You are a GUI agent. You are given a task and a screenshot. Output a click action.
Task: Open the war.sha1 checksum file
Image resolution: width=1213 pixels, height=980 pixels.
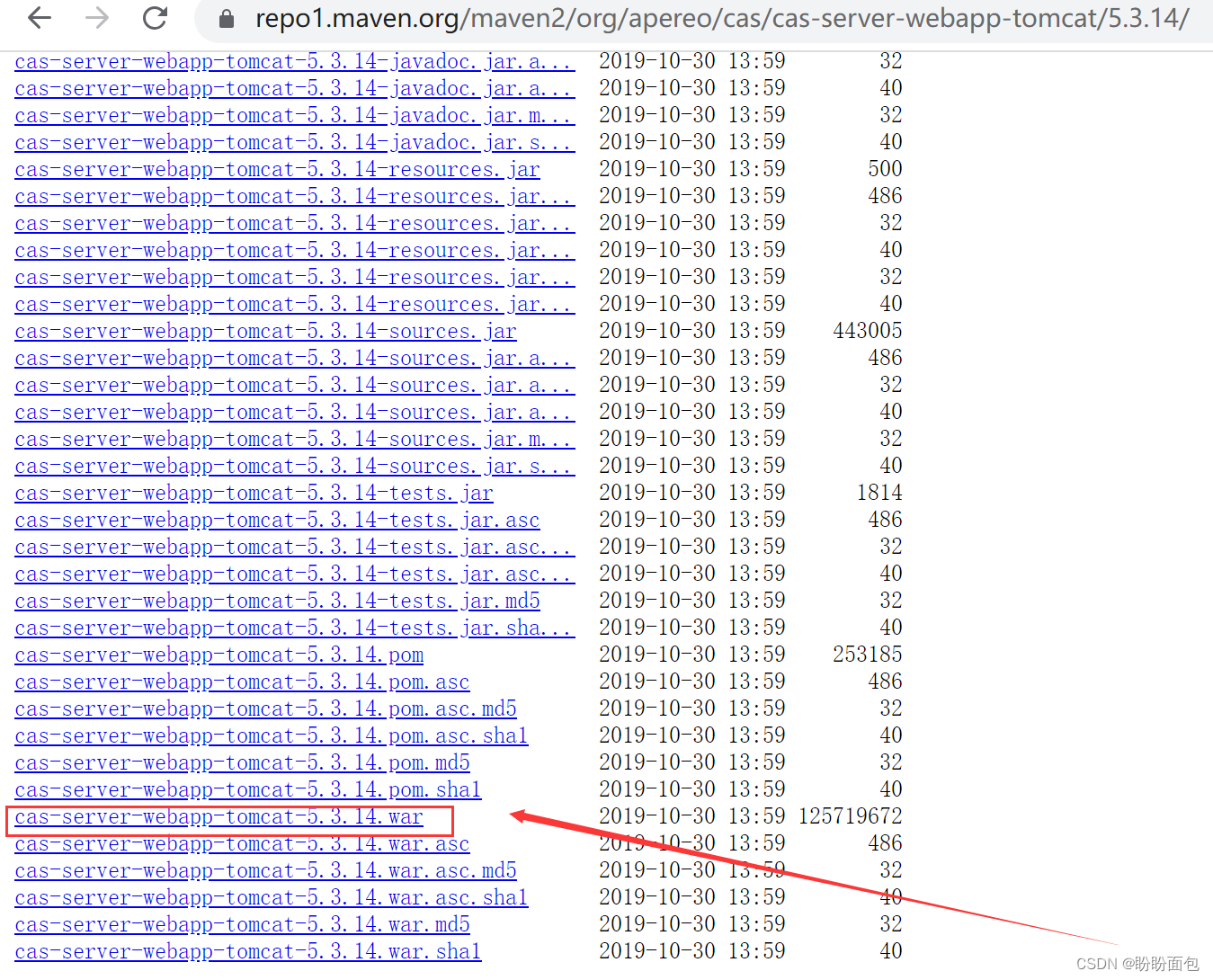click(x=247, y=951)
